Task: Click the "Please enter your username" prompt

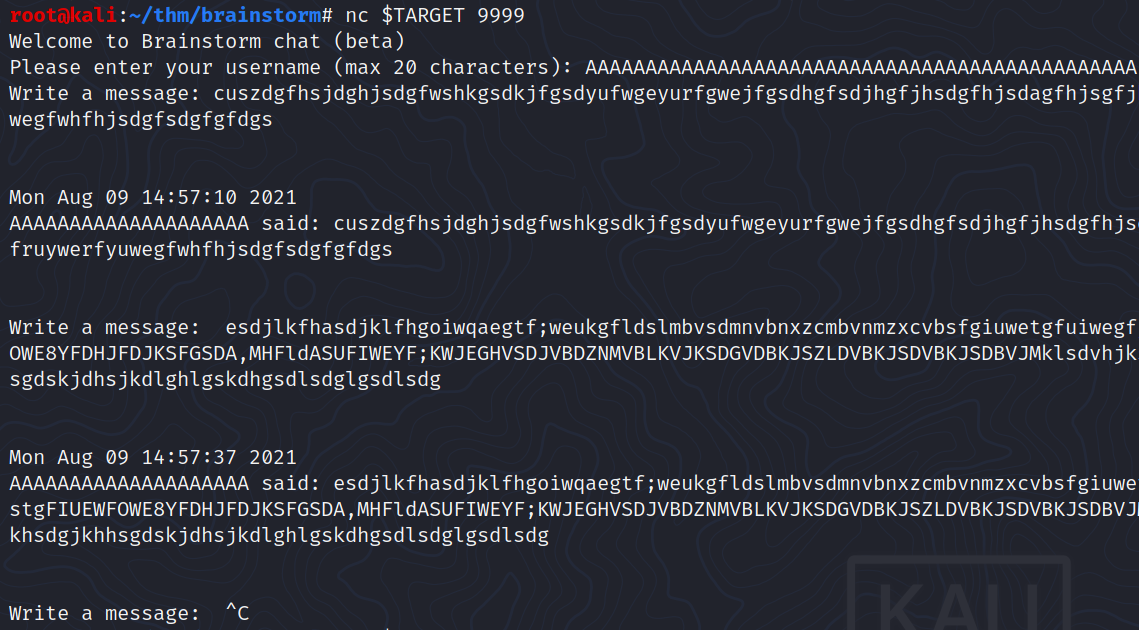Action: pyautogui.click(x=290, y=68)
